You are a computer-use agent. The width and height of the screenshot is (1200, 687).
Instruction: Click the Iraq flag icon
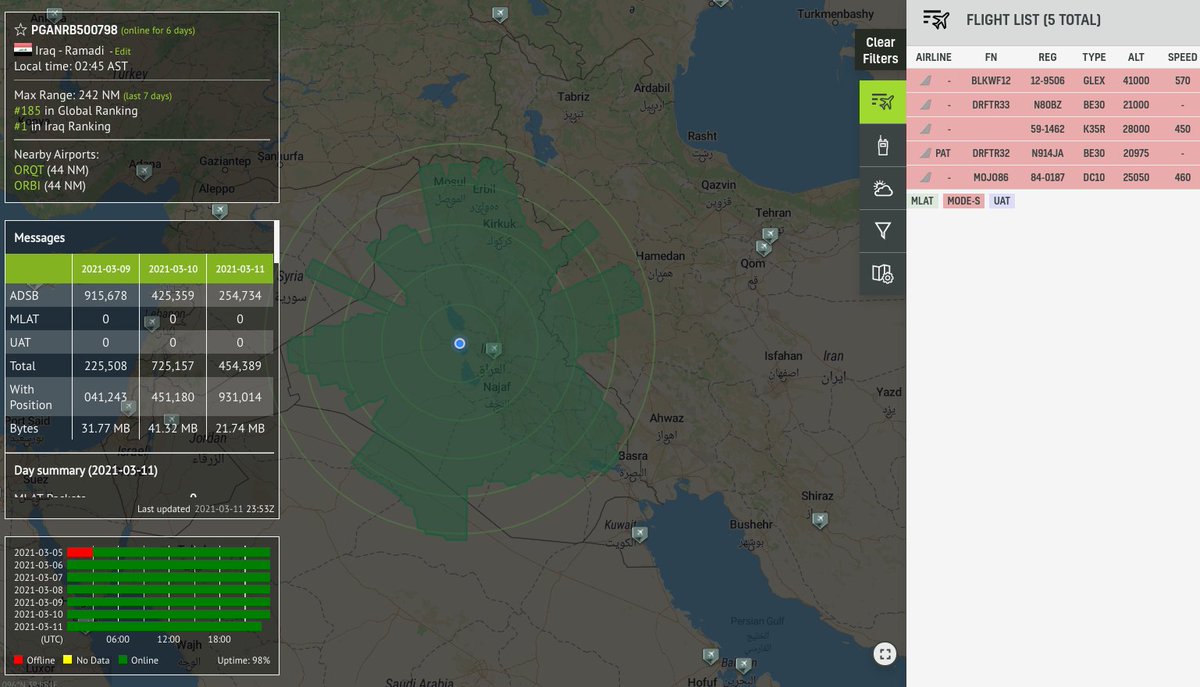(22, 49)
